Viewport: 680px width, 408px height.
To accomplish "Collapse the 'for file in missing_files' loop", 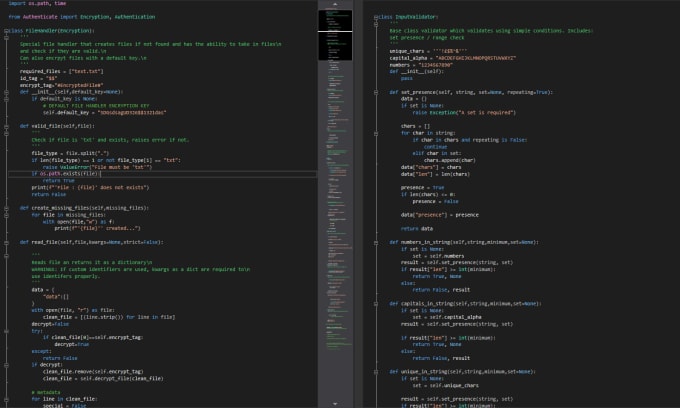I will [7, 215].
